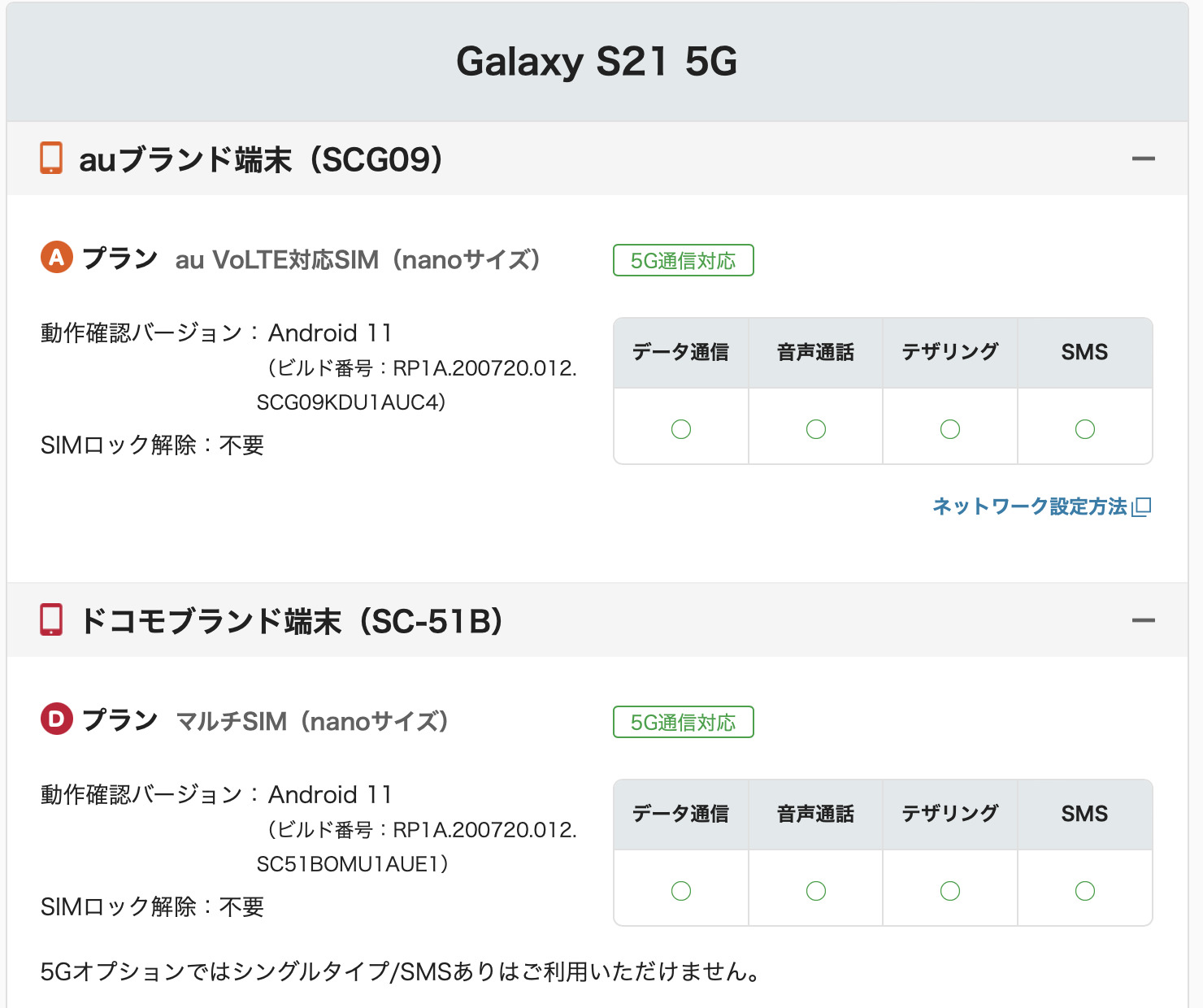Collapse the auブランド端末 (SCG09) section
Viewport: 1203px width, 1008px height.
point(1144,159)
